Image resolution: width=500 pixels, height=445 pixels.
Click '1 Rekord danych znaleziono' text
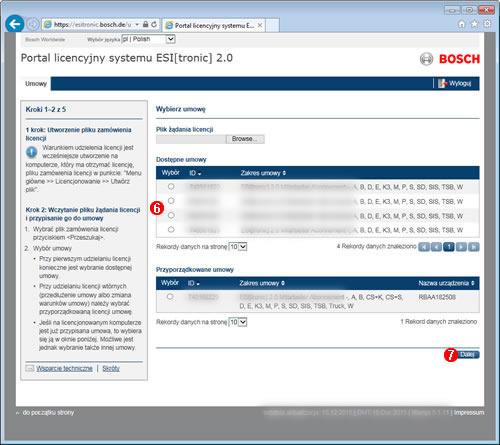(439, 322)
